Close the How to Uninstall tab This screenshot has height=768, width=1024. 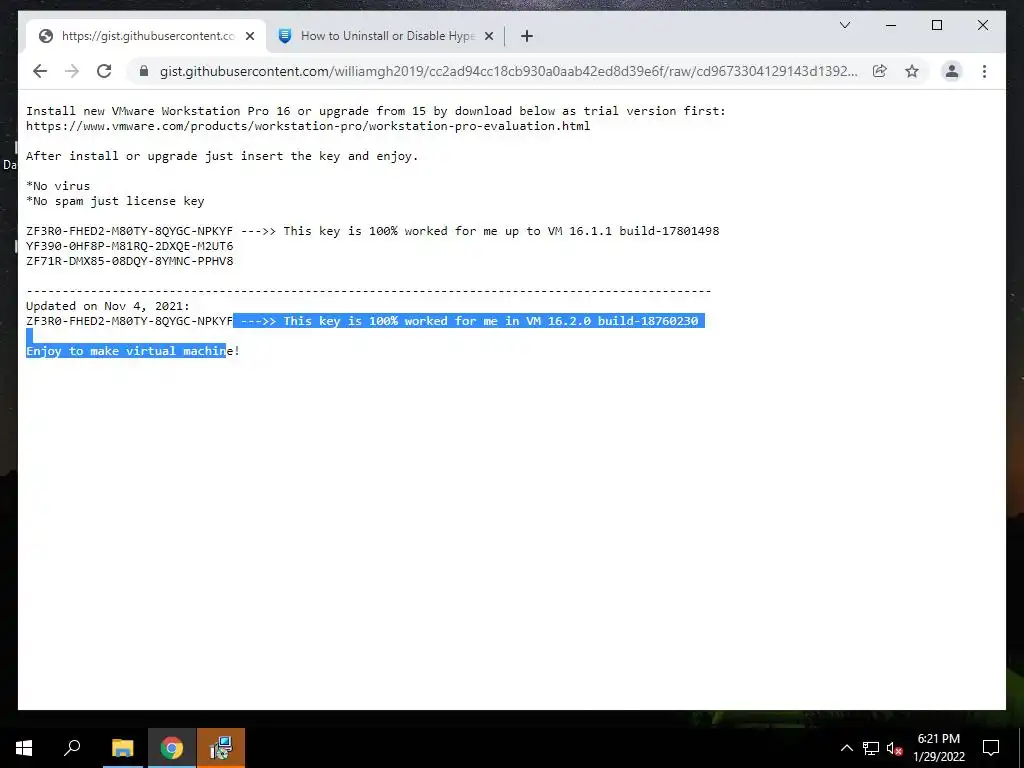pyautogui.click(x=489, y=36)
